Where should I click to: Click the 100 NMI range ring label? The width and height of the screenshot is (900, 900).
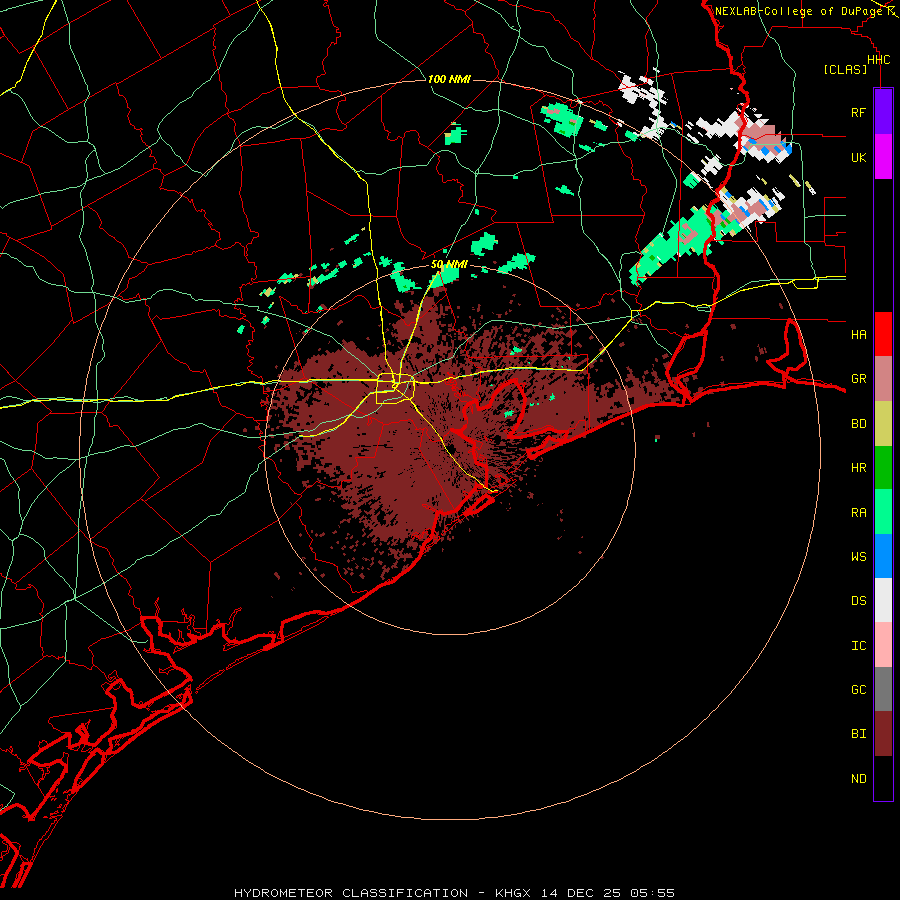coord(449,79)
